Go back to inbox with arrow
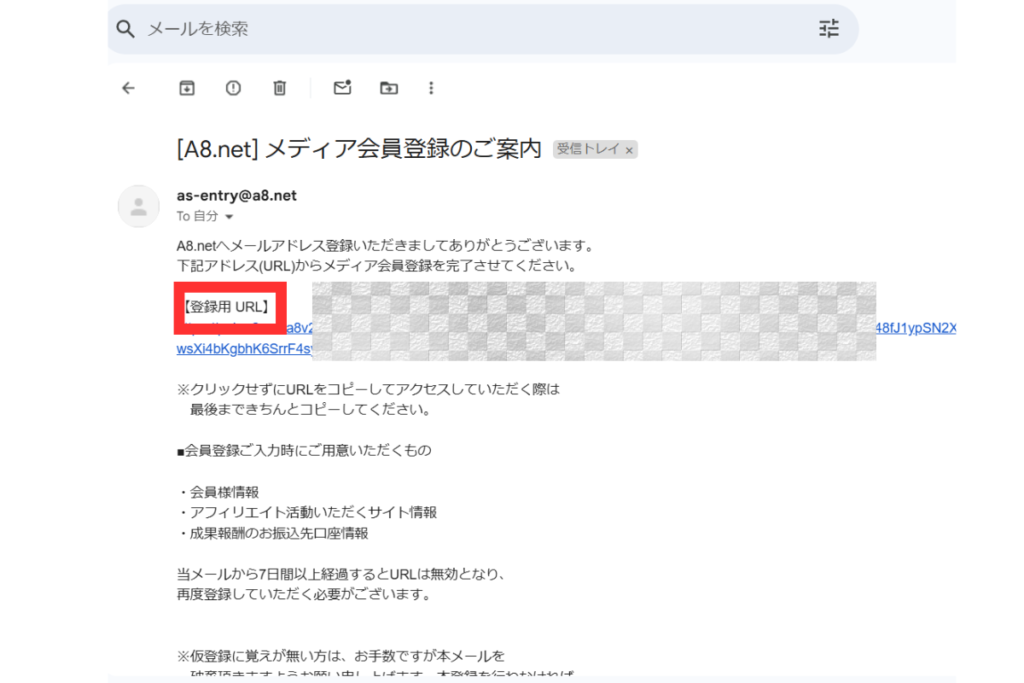This screenshot has height=683, width=1024. point(128,88)
